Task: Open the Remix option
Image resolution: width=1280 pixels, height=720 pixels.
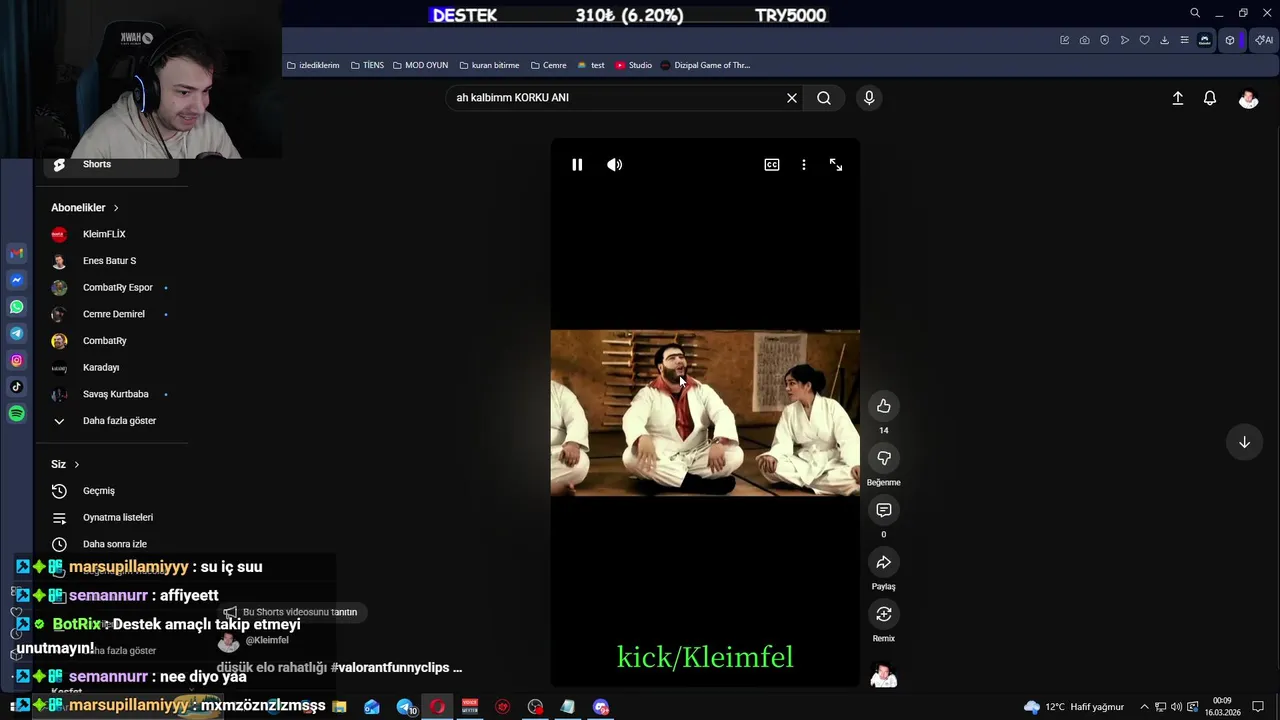Action: pyautogui.click(x=884, y=614)
